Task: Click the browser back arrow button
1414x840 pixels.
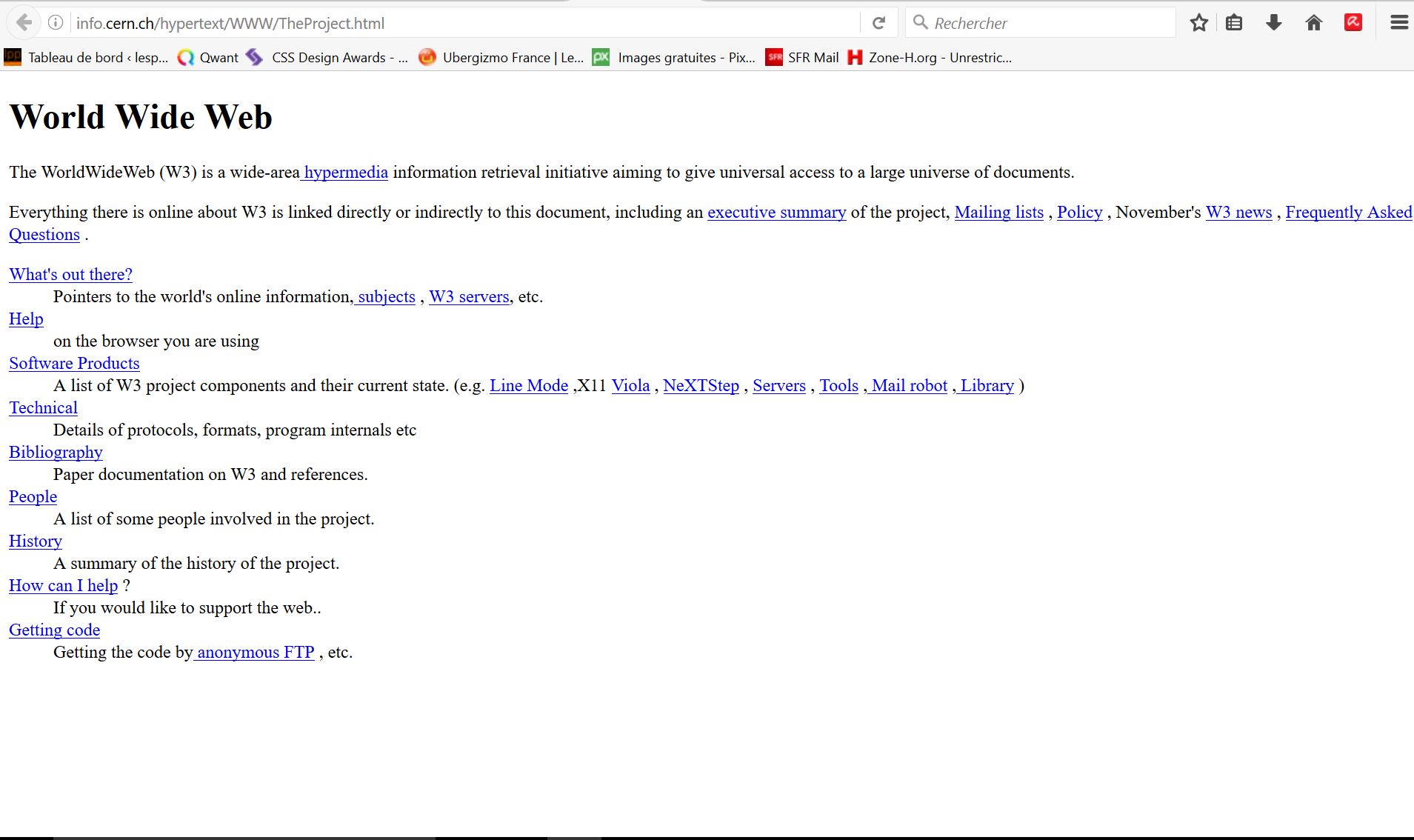Action: tap(24, 23)
